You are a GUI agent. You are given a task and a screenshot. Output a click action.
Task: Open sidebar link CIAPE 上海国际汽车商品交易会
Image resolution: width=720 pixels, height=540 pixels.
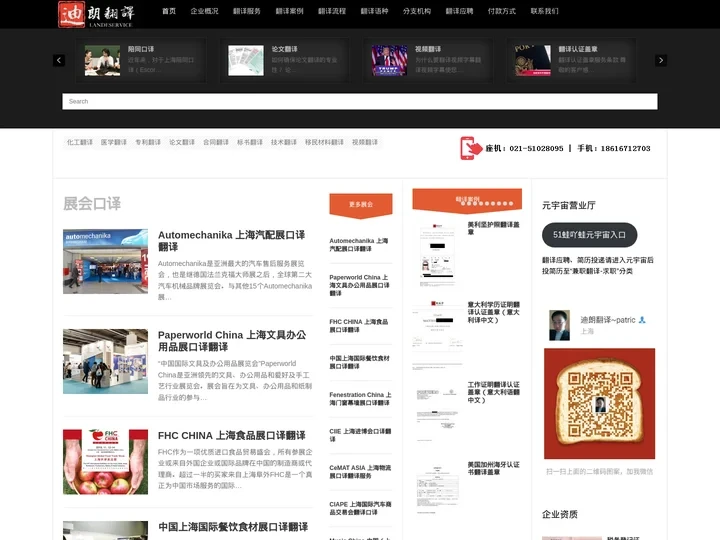click(x=360, y=508)
